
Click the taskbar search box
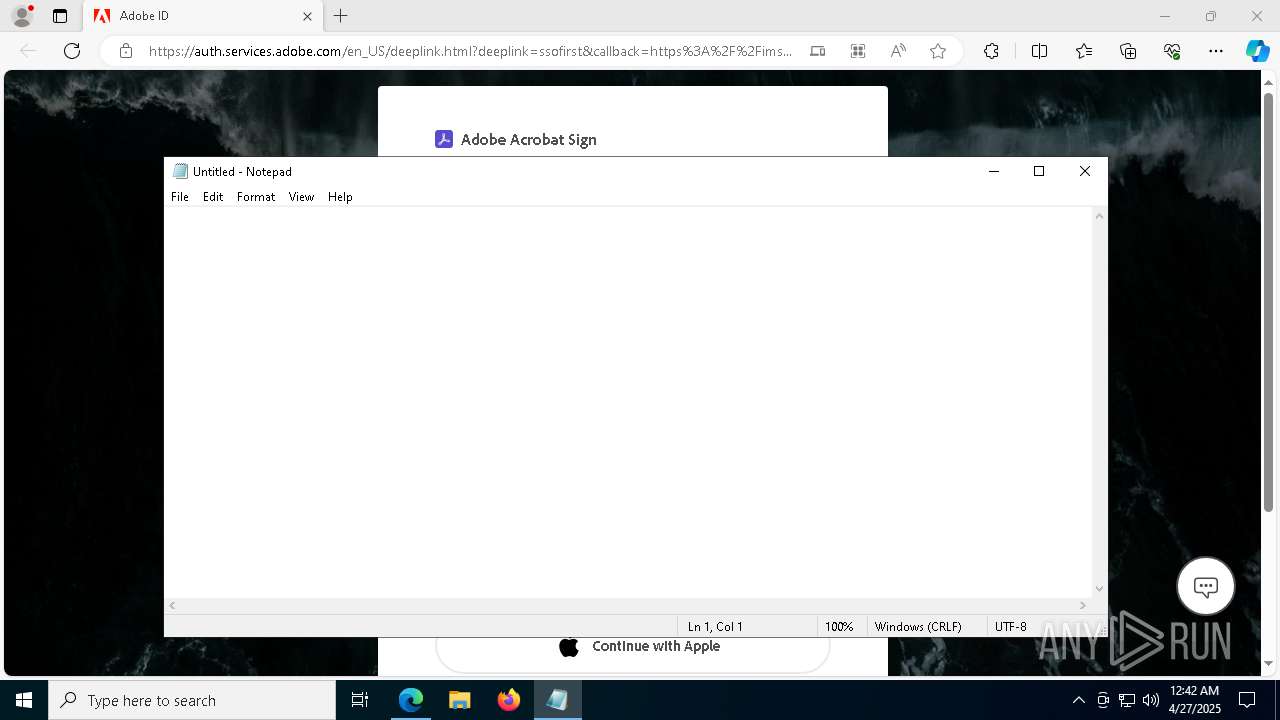pos(192,700)
